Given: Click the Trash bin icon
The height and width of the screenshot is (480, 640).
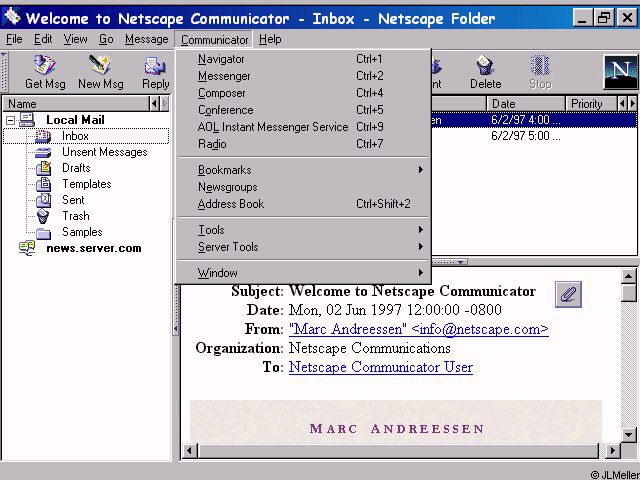Looking at the screenshot, I should (x=43, y=216).
